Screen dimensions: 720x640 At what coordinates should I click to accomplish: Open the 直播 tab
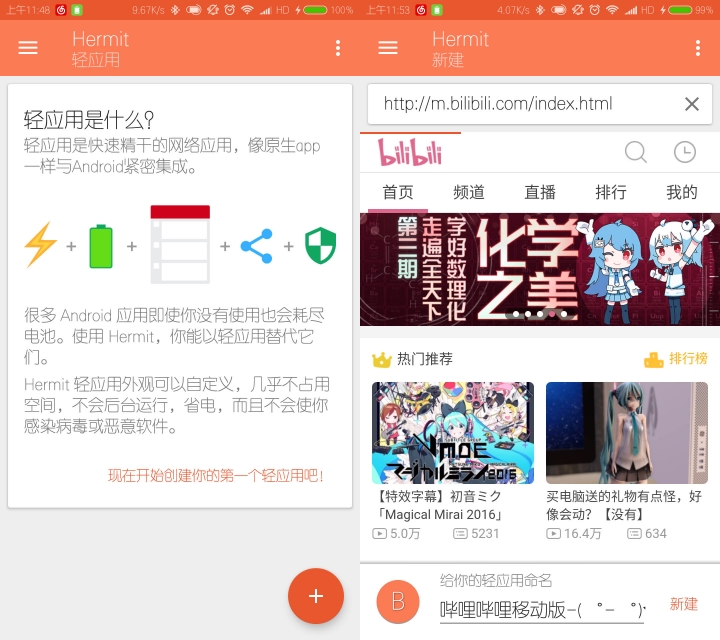click(540, 192)
